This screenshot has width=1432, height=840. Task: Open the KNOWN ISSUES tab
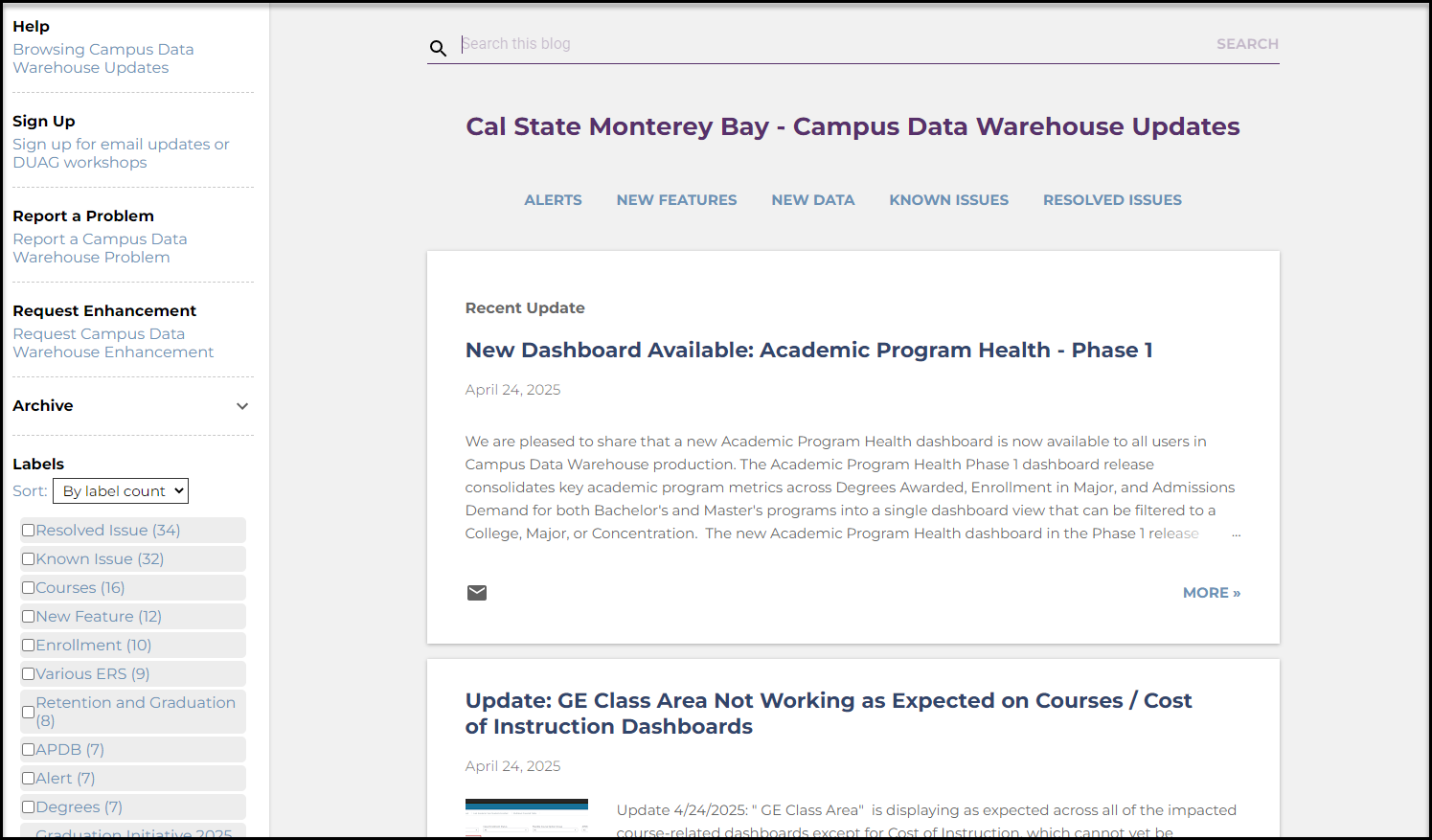[948, 200]
